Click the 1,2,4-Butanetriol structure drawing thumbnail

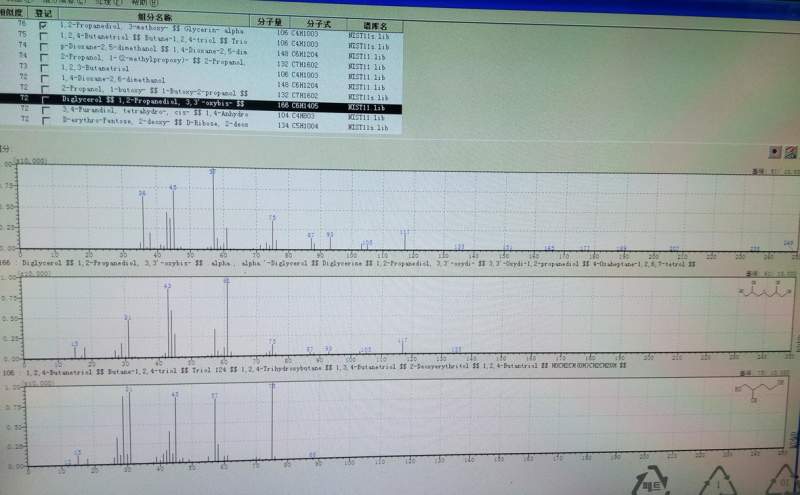point(759,391)
